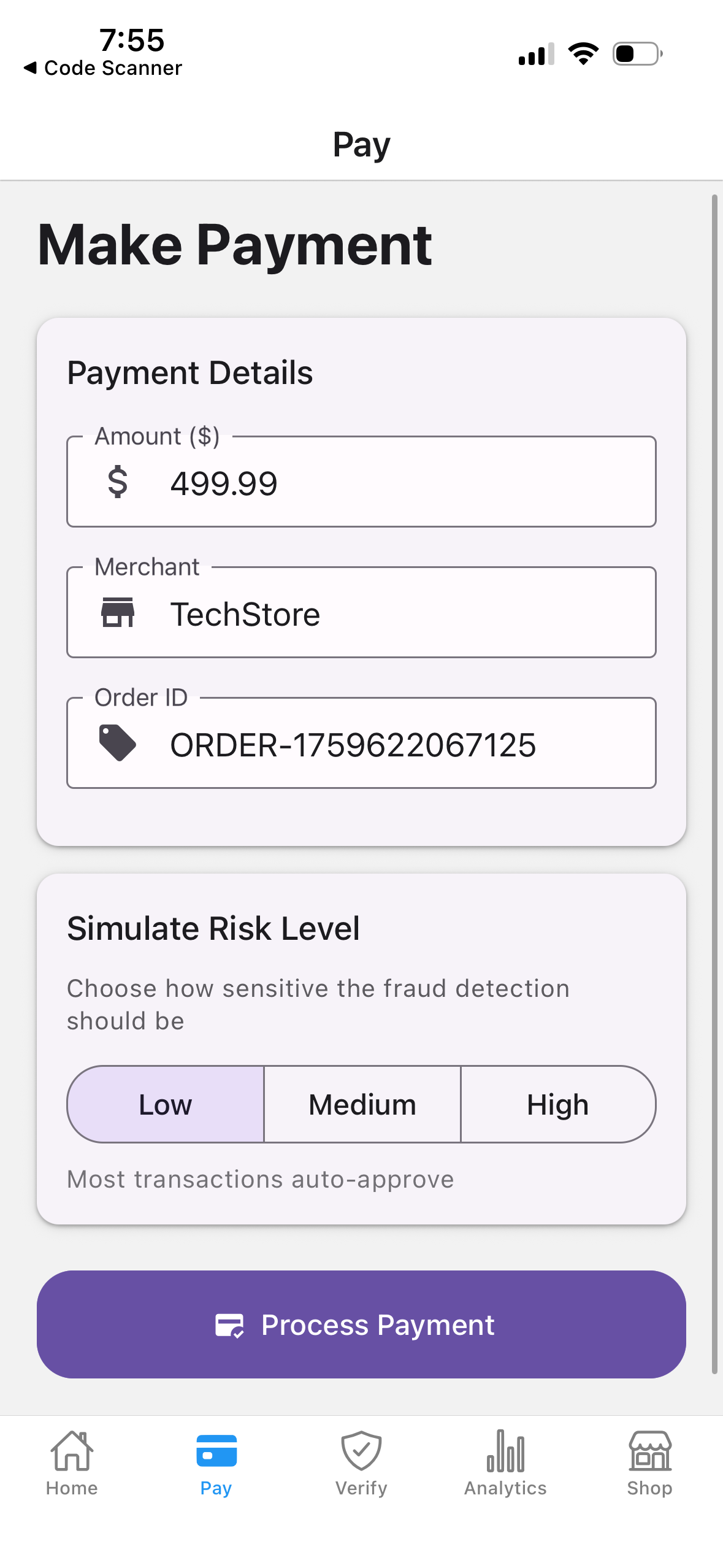Open the Shop storefront icon

click(x=649, y=1451)
